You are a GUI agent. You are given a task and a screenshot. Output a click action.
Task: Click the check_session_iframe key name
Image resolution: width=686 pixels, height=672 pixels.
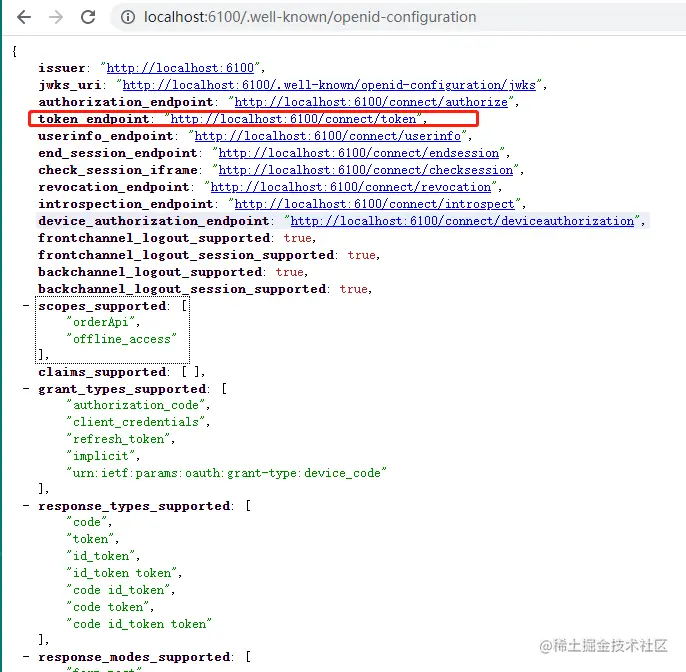[x=118, y=170]
